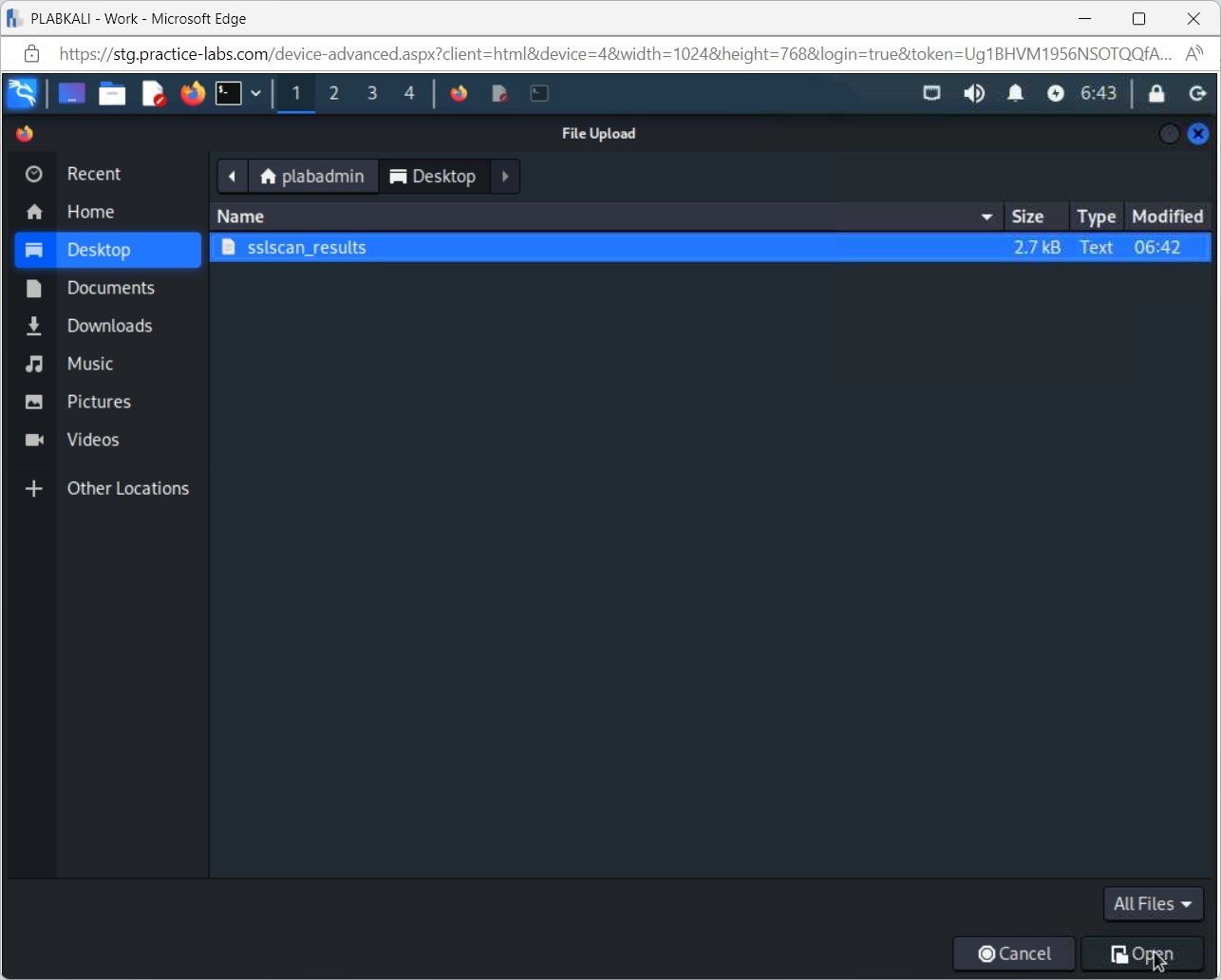
Task: Open the Kali Linux applications menu
Action: (x=22, y=93)
